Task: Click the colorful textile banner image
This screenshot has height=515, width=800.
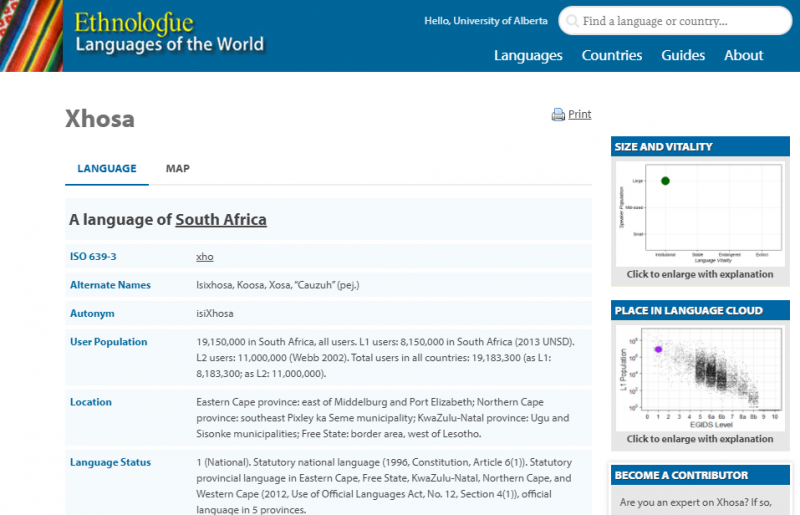Action: (31, 36)
